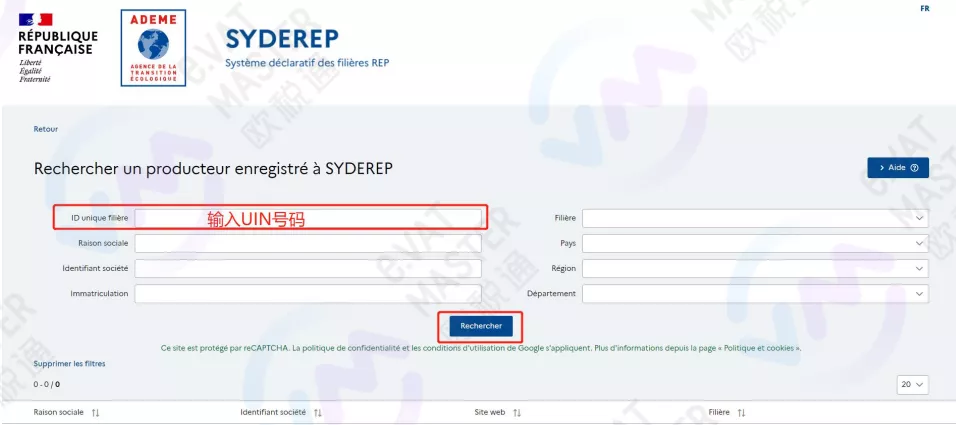Screen dimensions: 956x425
Task: Sort by Raison sociale column arrows
Action: [x=95, y=413]
